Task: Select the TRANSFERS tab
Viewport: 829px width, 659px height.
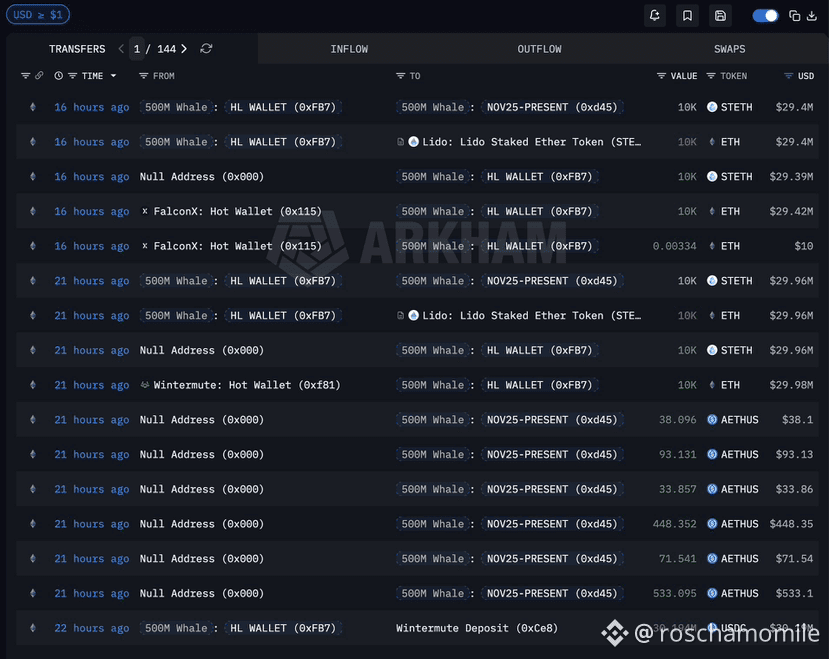Action: coord(77,49)
